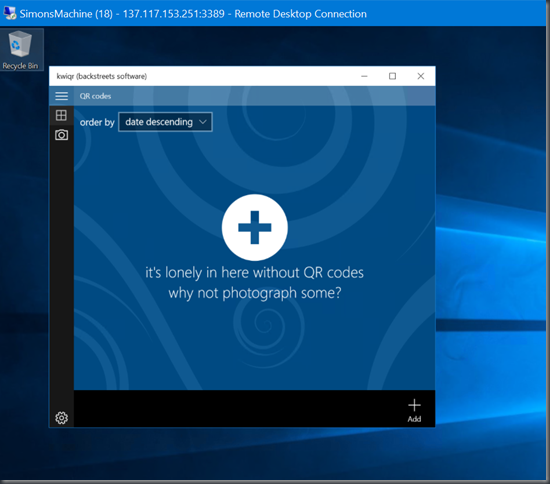Select the Recycle Bin desktop icon
This screenshot has width=550, height=484.
point(21,50)
